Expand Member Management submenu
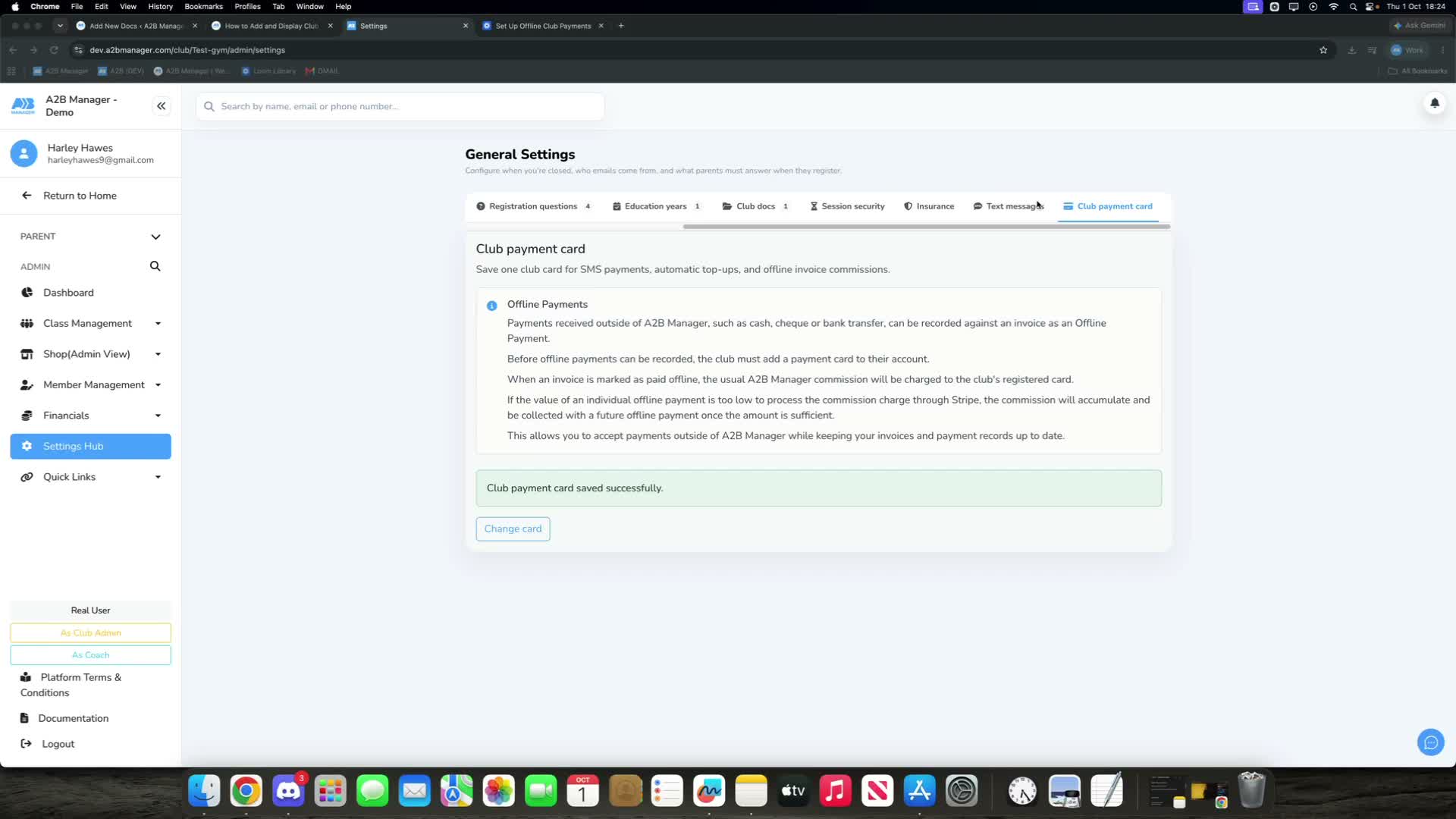 [158, 385]
